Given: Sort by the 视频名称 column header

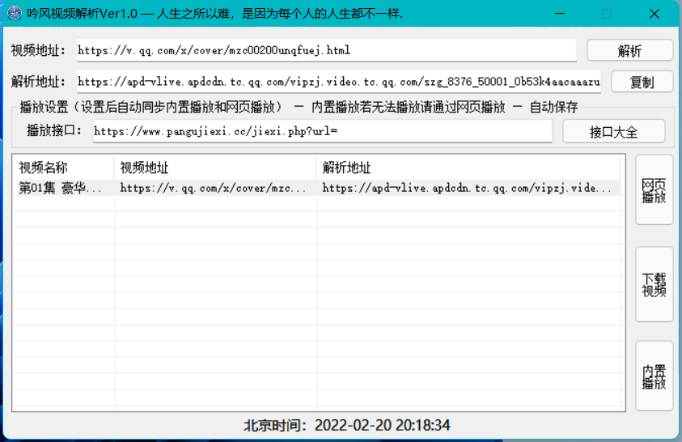Looking at the screenshot, I should pyautogui.click(x=63, y=167).
